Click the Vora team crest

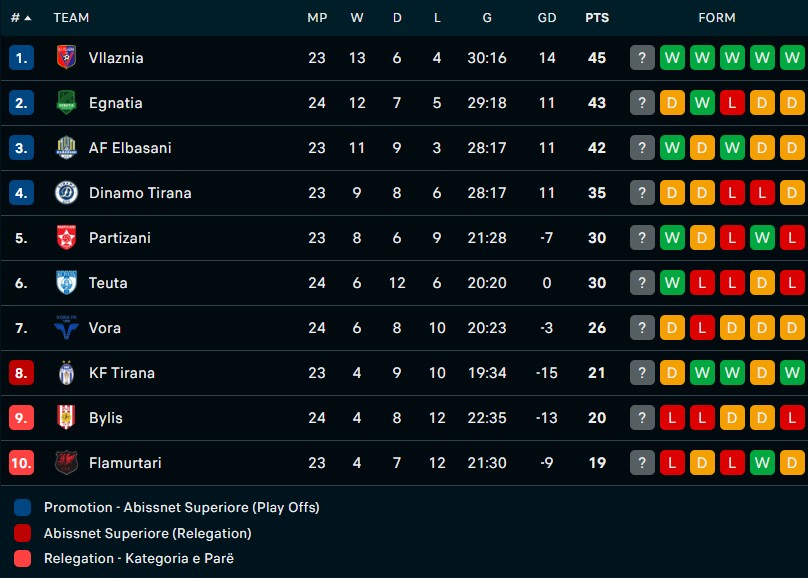pyautogui.click(x=66, y=328)
